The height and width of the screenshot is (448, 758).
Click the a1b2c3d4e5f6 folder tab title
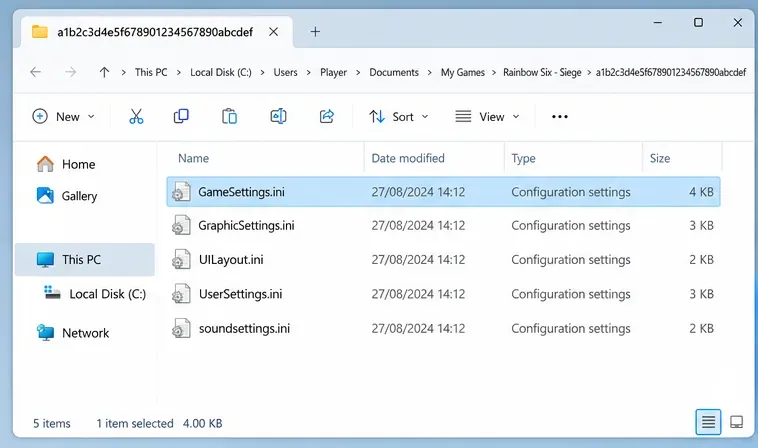pyautogui.click(x=155, y=32)
